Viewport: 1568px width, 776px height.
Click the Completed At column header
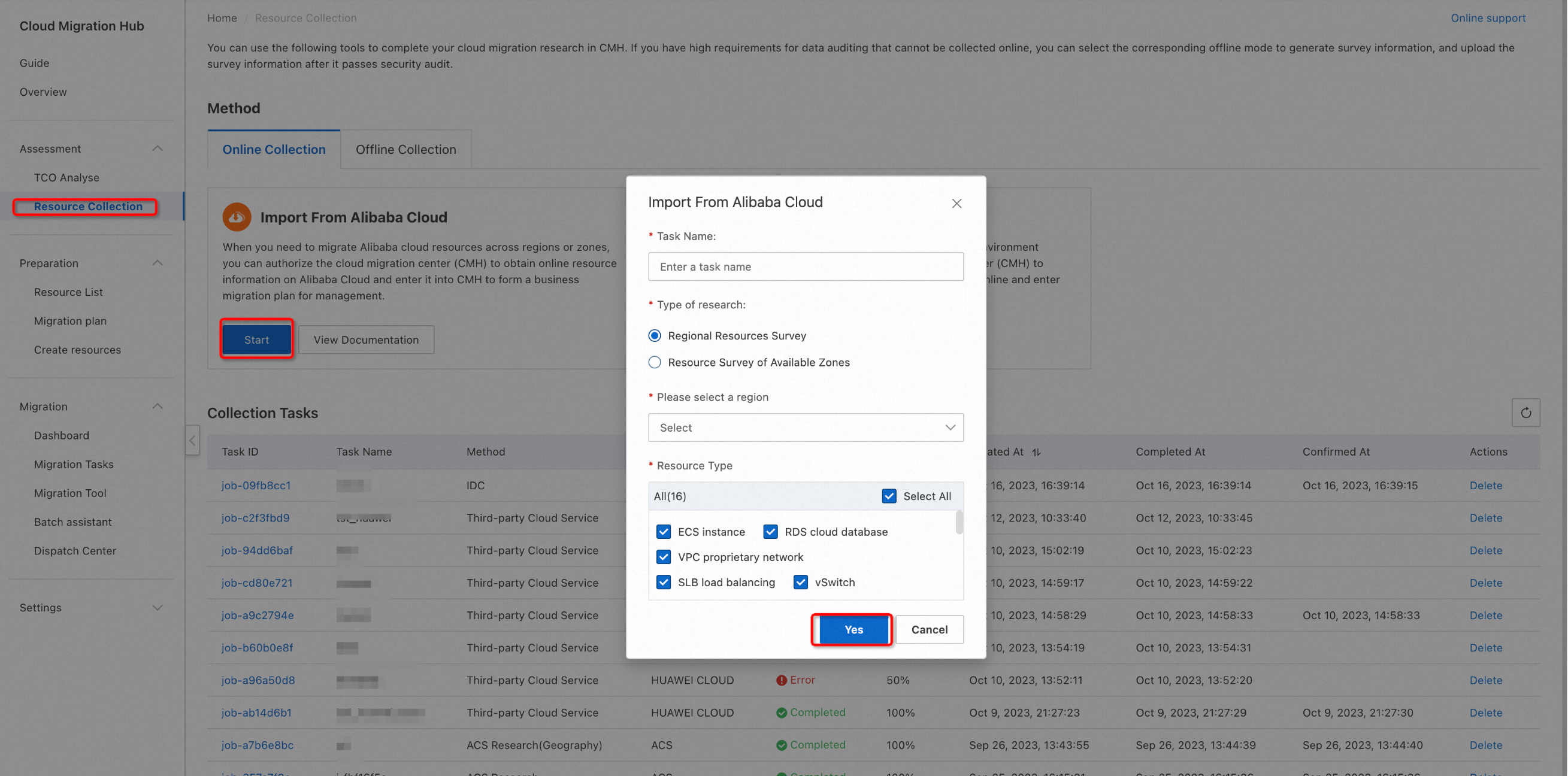(x=1170, y=451)
